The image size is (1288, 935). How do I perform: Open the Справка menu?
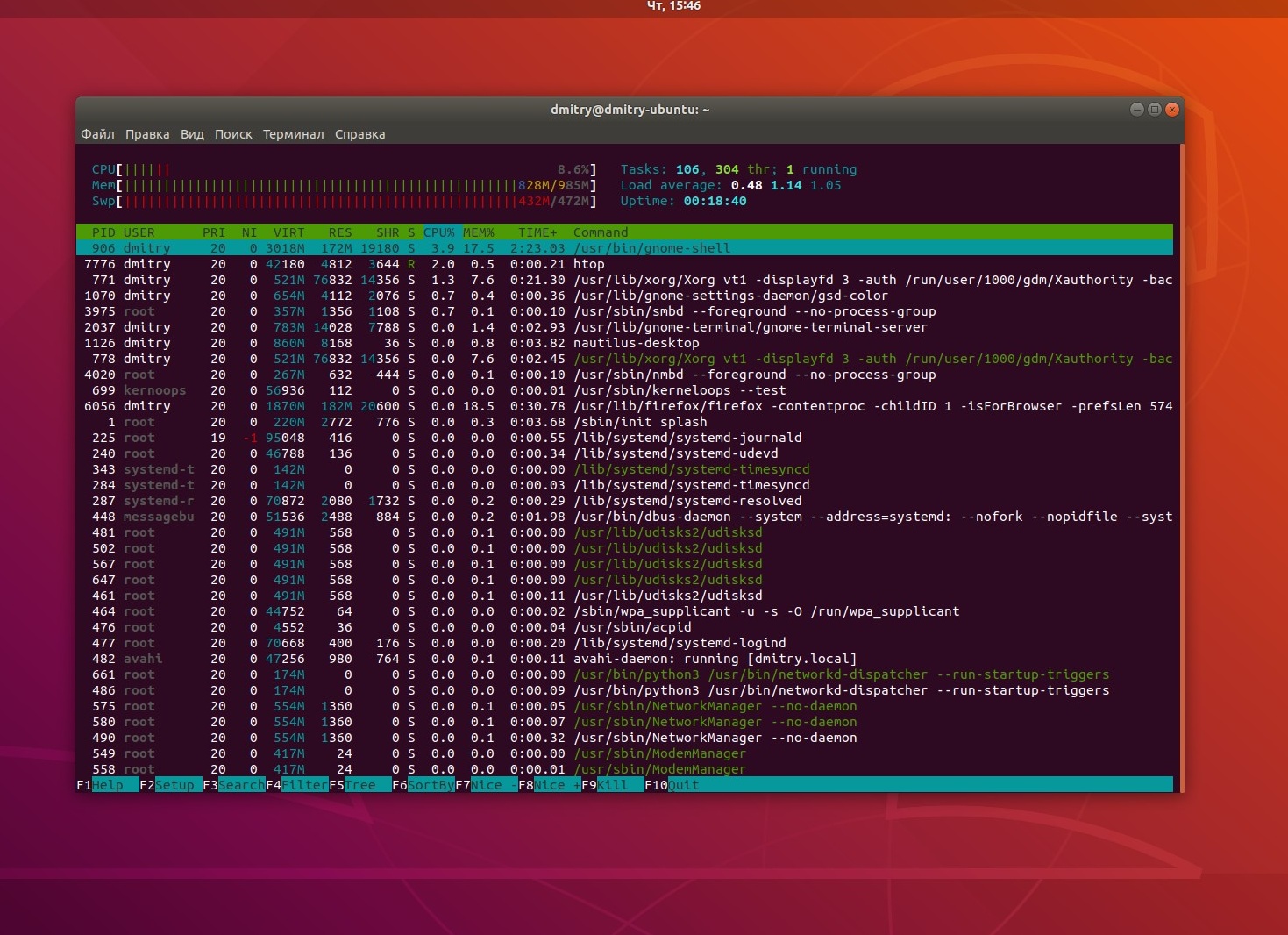359,134
